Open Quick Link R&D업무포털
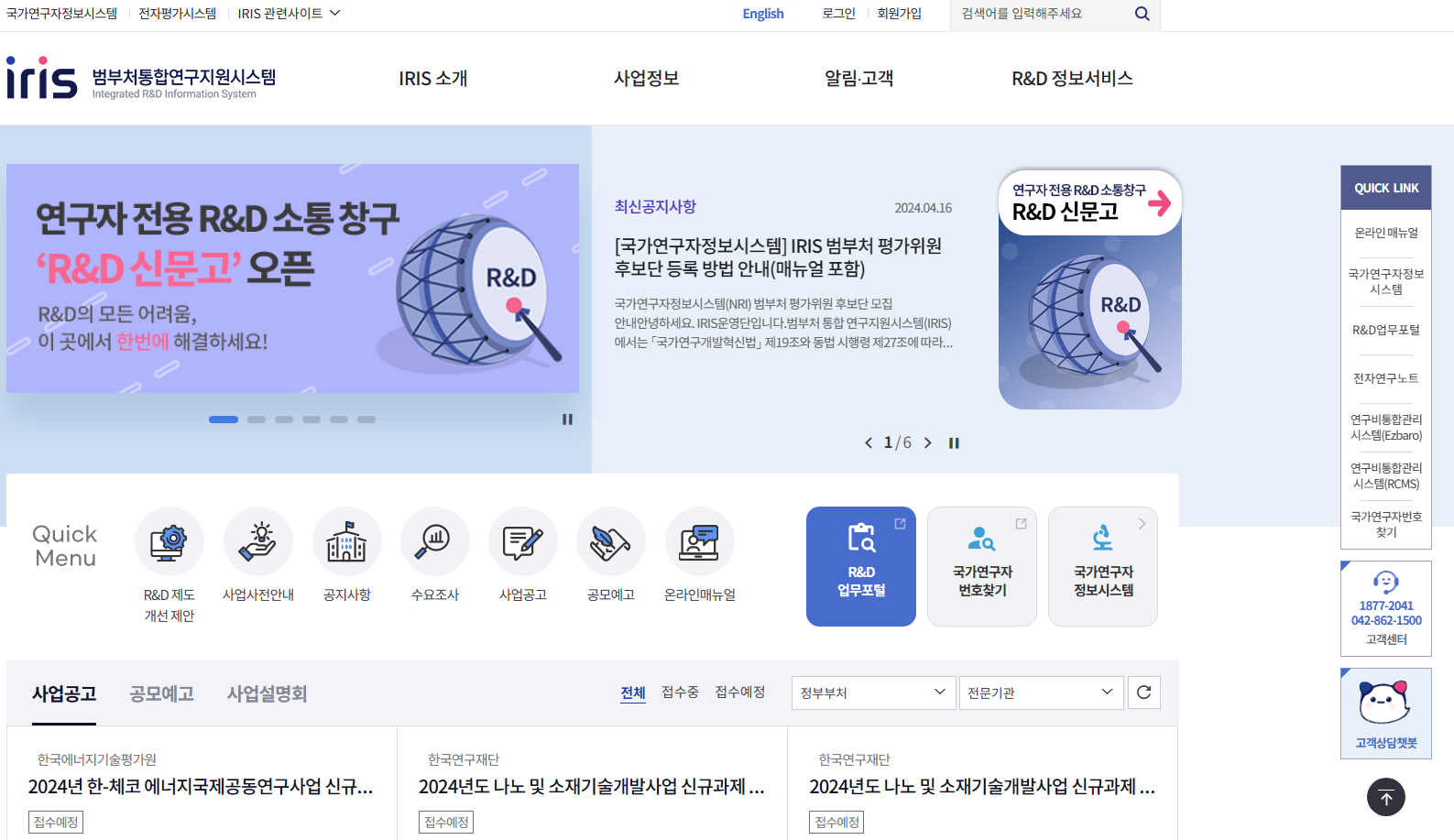1454x840 pixels. (1386, 330)
